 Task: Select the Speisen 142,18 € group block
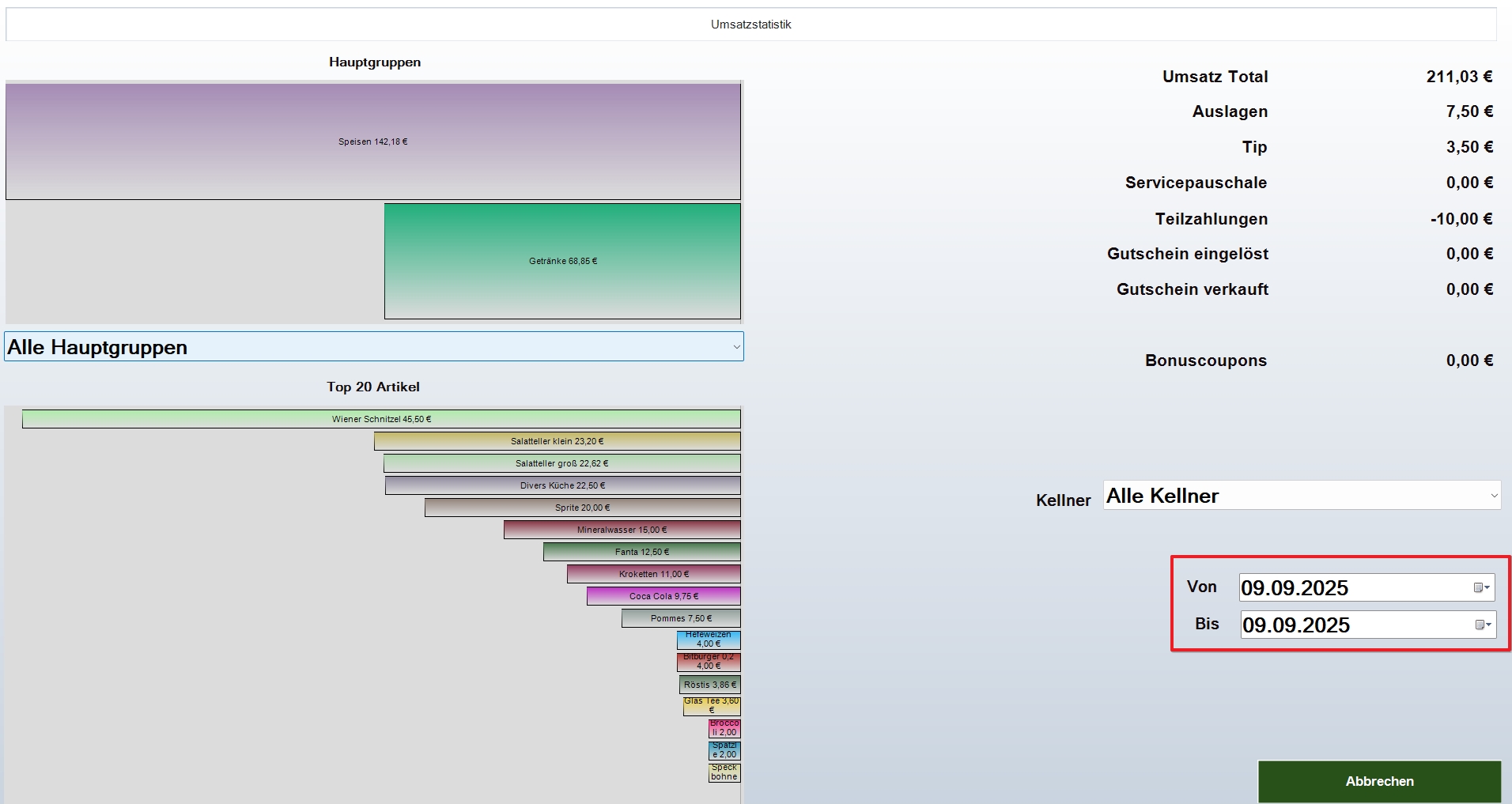[x=373, y=142]
